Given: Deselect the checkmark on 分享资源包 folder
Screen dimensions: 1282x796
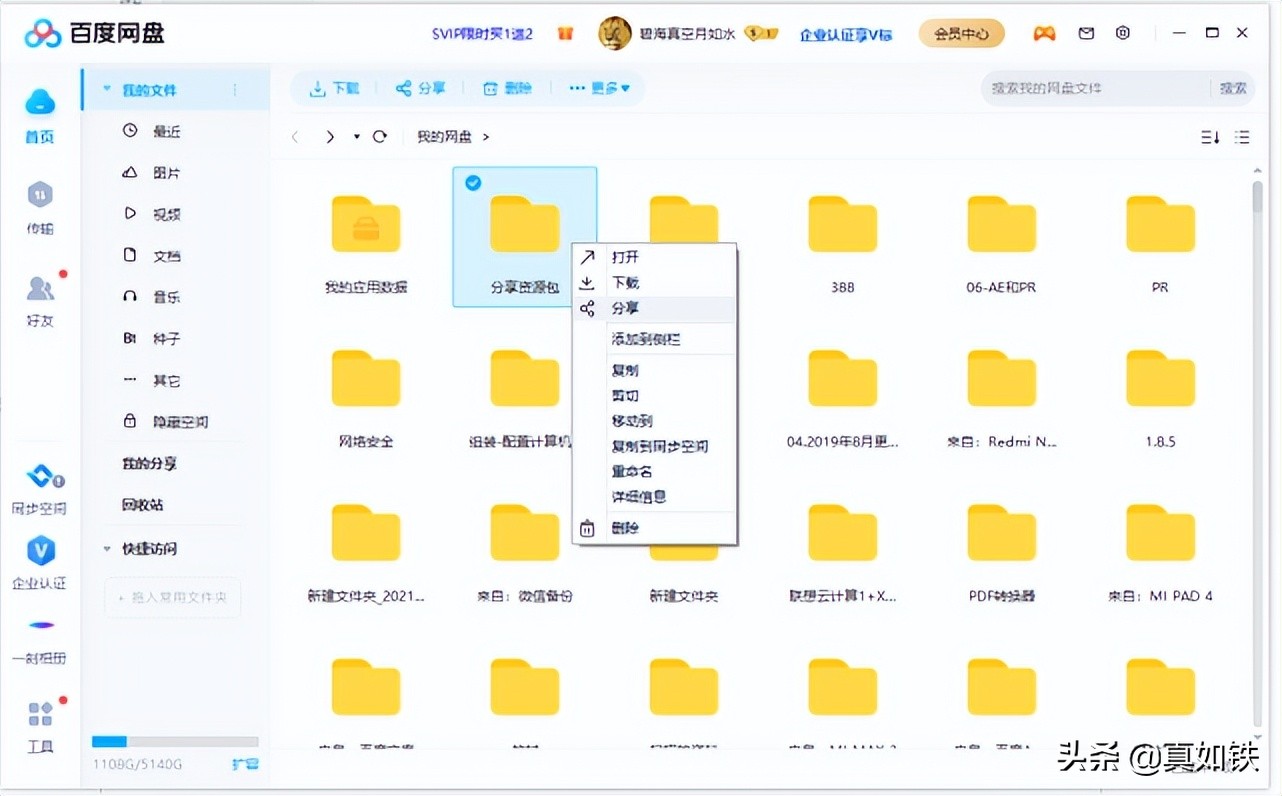Looking at the screenshot, I should [472, 183].
